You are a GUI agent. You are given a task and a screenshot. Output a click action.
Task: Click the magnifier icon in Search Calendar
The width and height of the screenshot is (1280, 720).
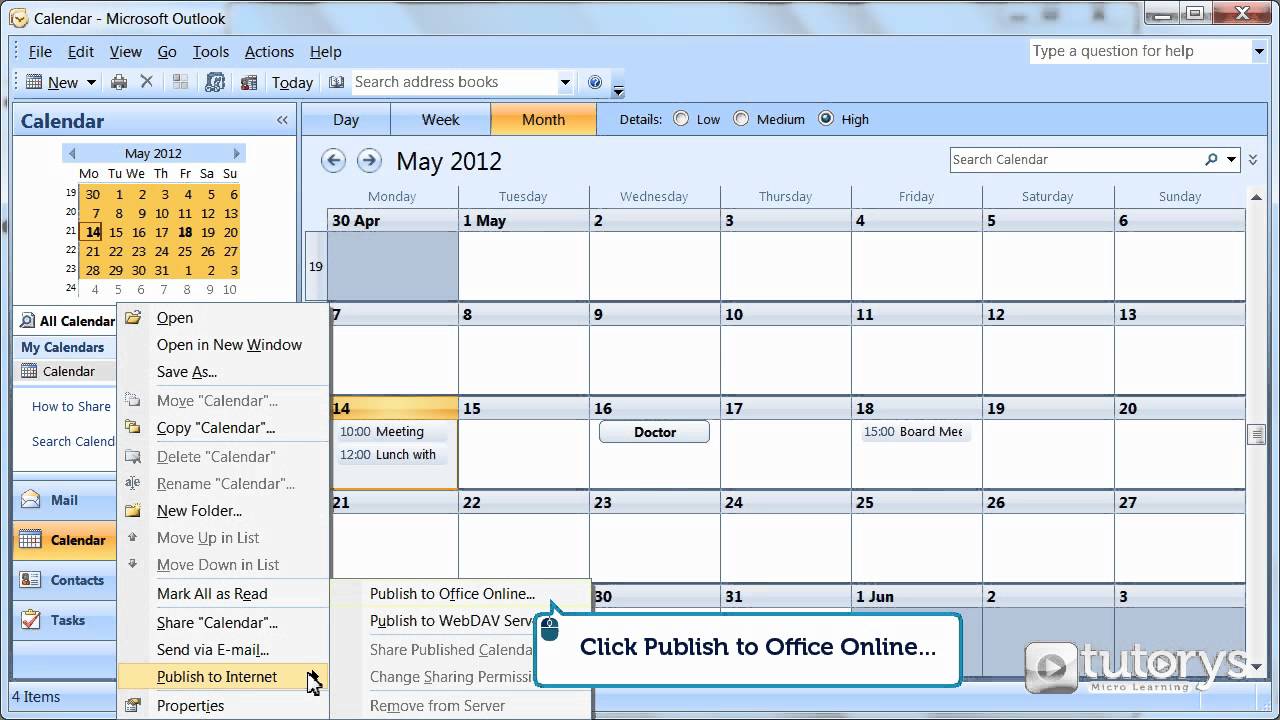(1211, 159)
